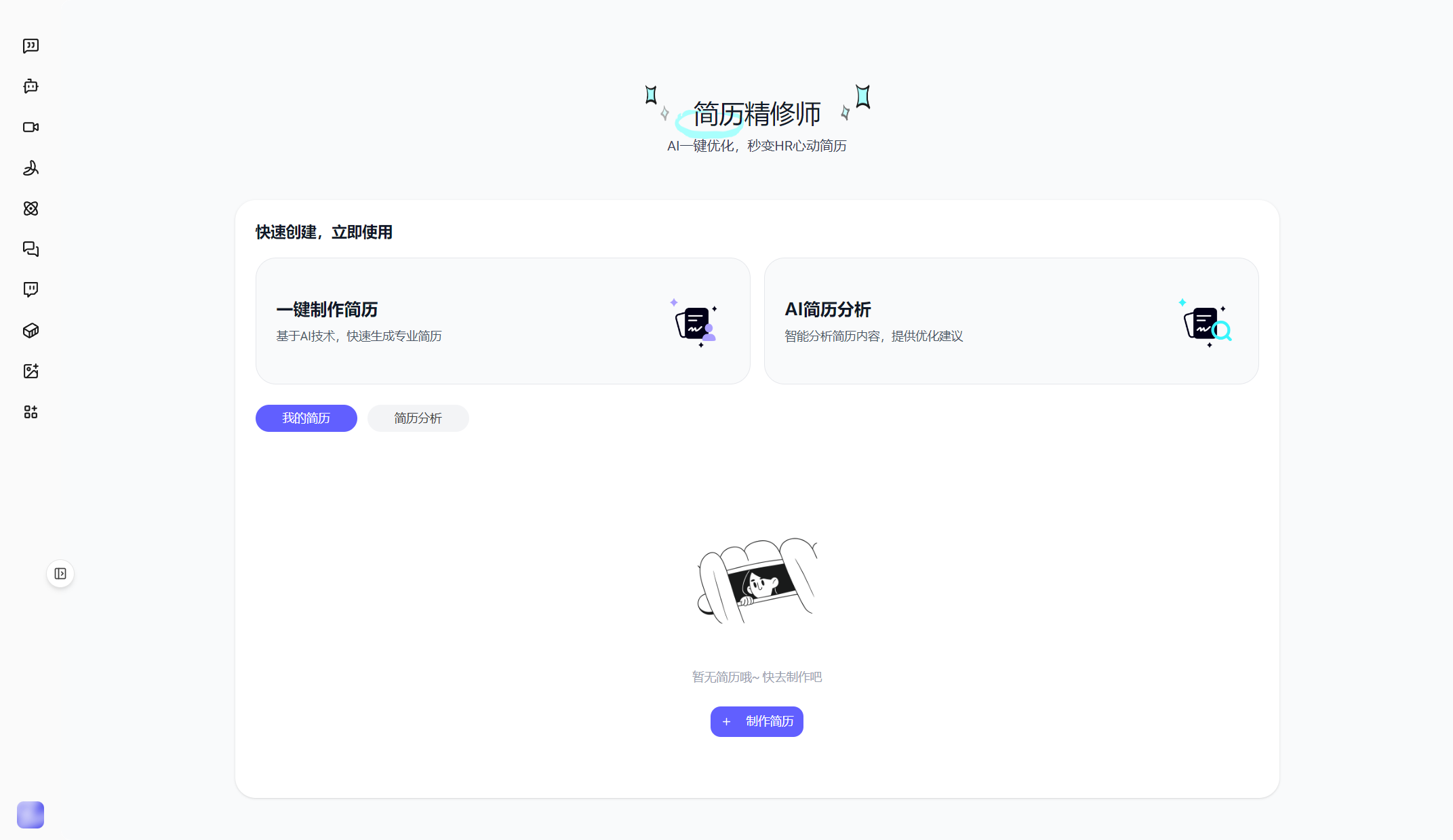Switch to the 我的简历 tab

(x=306, y=418)
